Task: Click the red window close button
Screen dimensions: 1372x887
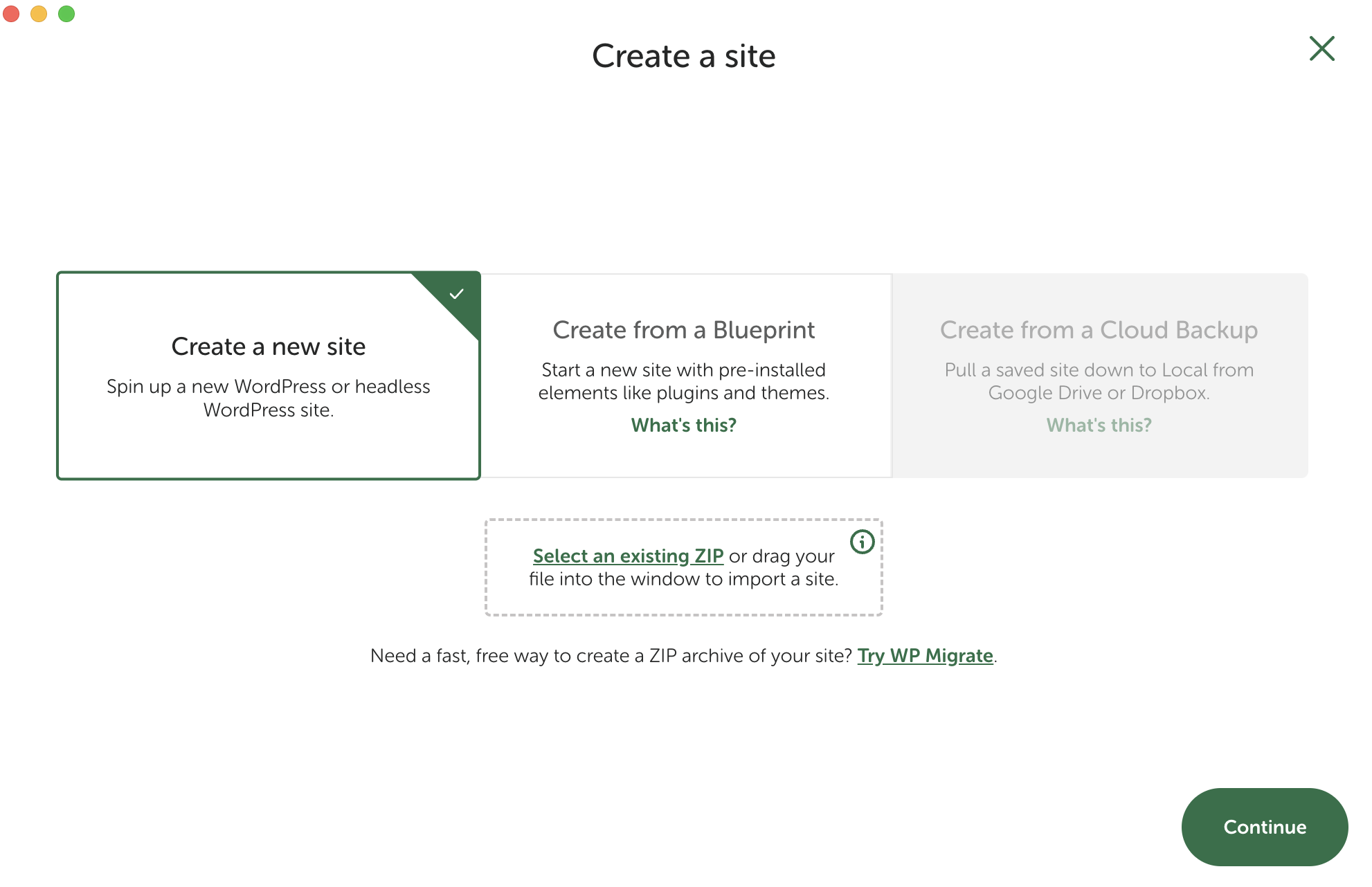Action: (x=12, y=13)
